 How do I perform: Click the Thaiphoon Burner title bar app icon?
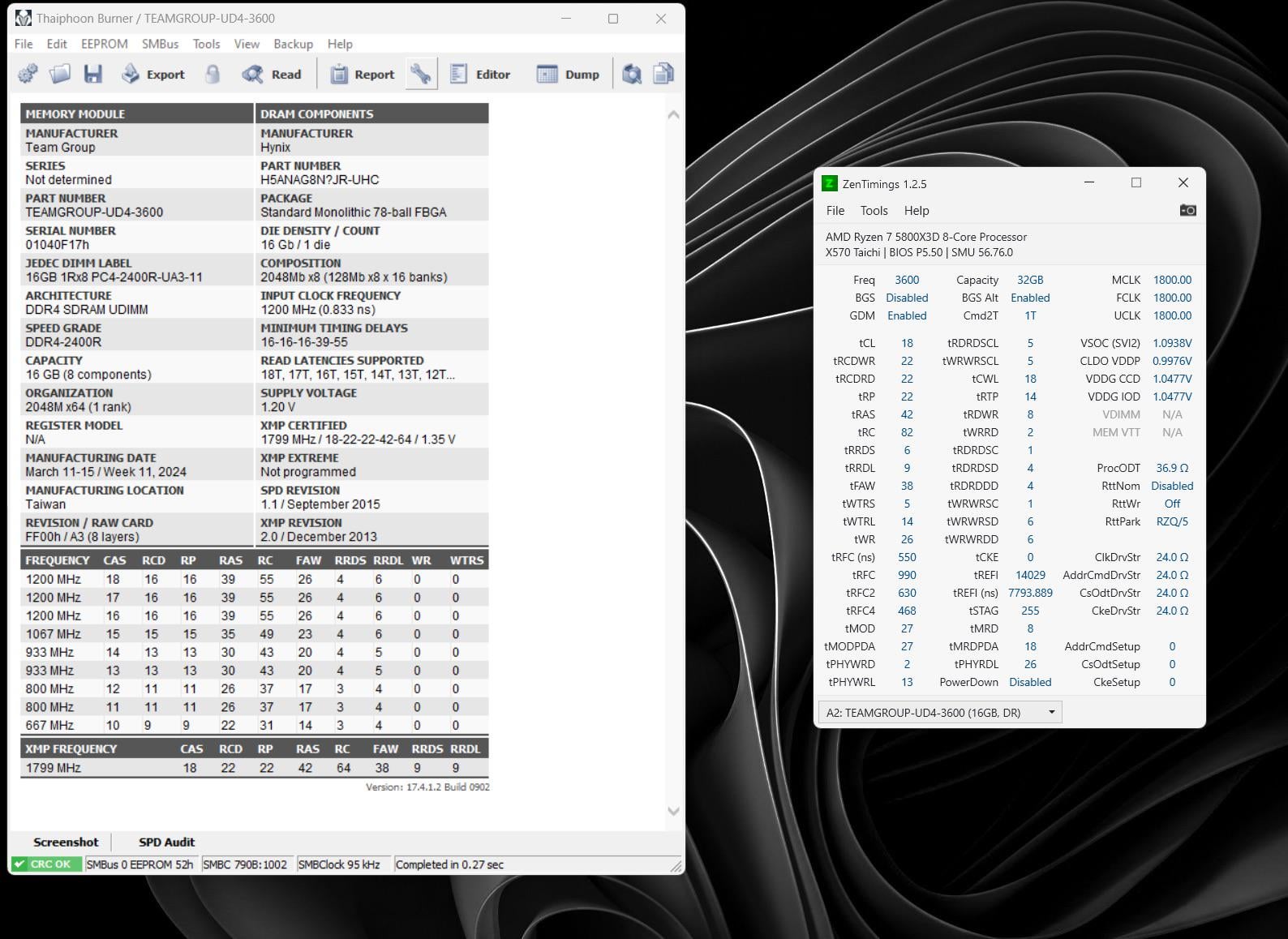(23, 18)
